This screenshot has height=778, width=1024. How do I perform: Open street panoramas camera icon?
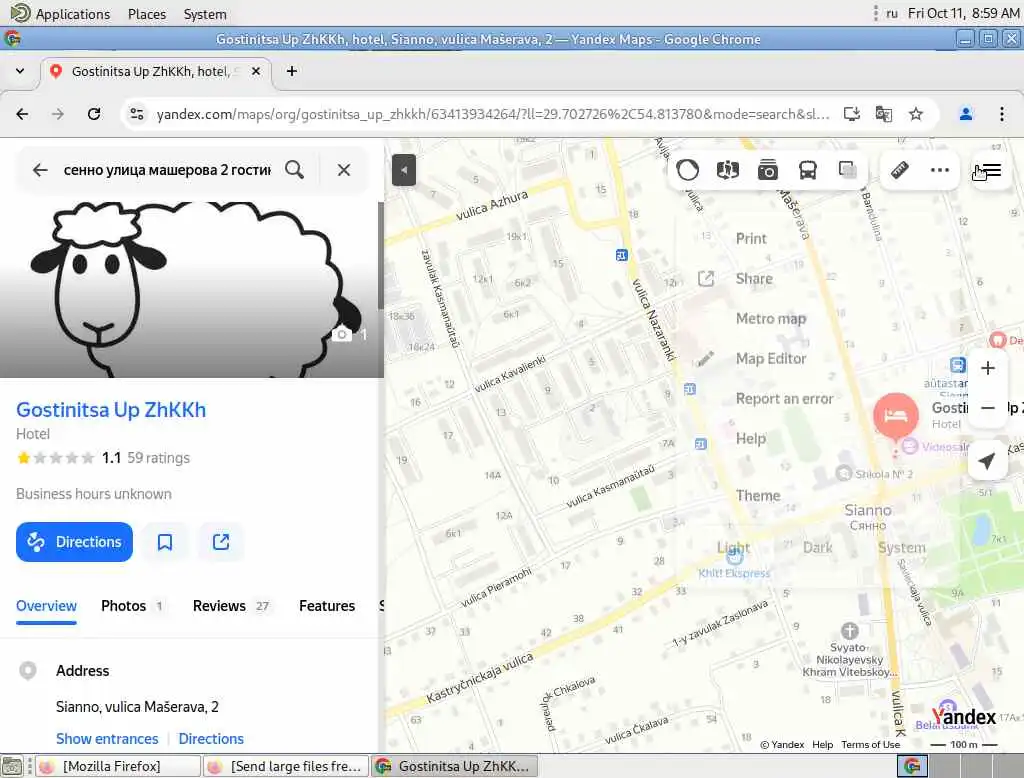(767, 170)
